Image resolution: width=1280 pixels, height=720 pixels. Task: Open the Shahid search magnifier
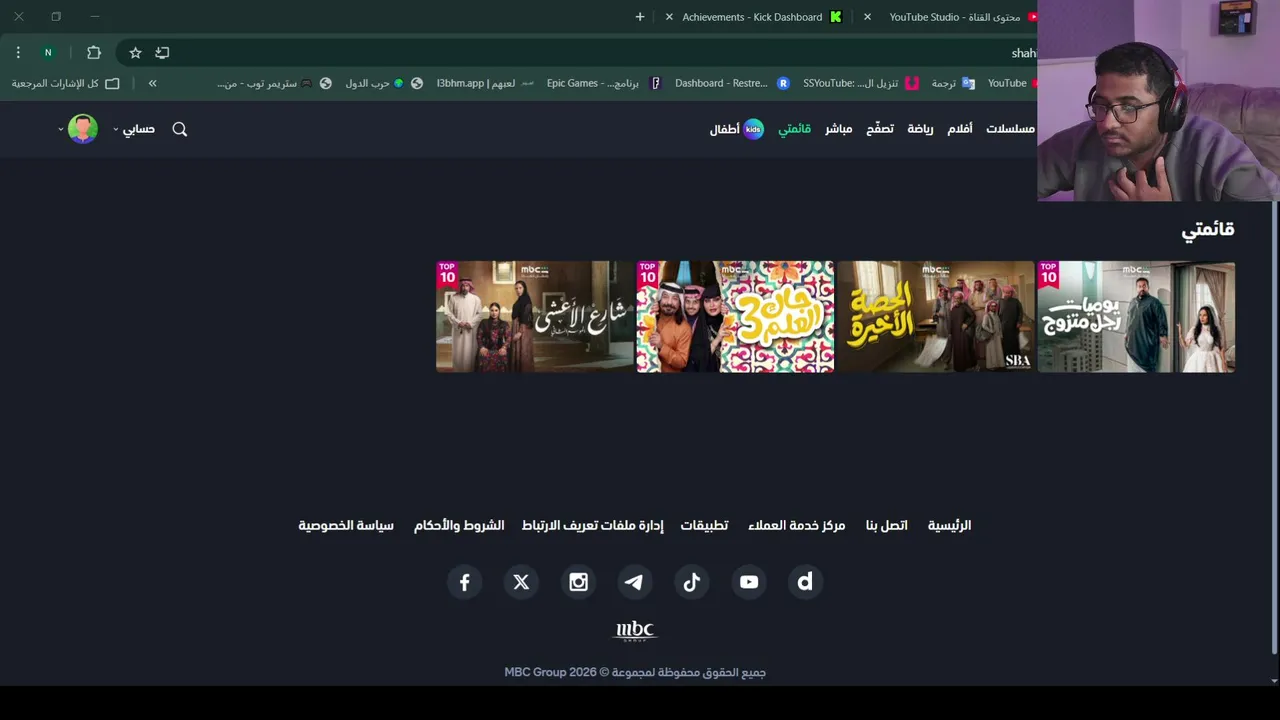pyautogui.click(x=180, y=129)
